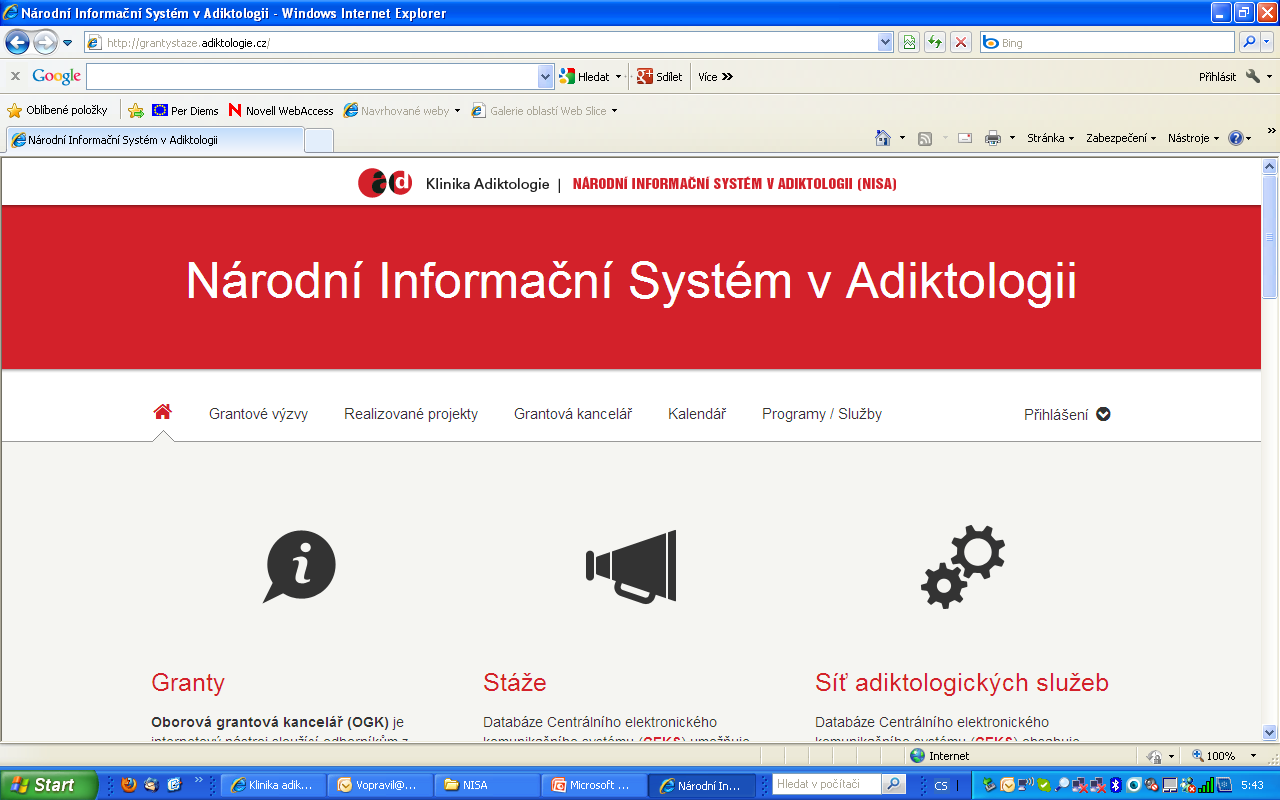Open the Per Diems favorite link
The height and width of the screenshot is (800, 1280).
(x=185, y=110)
